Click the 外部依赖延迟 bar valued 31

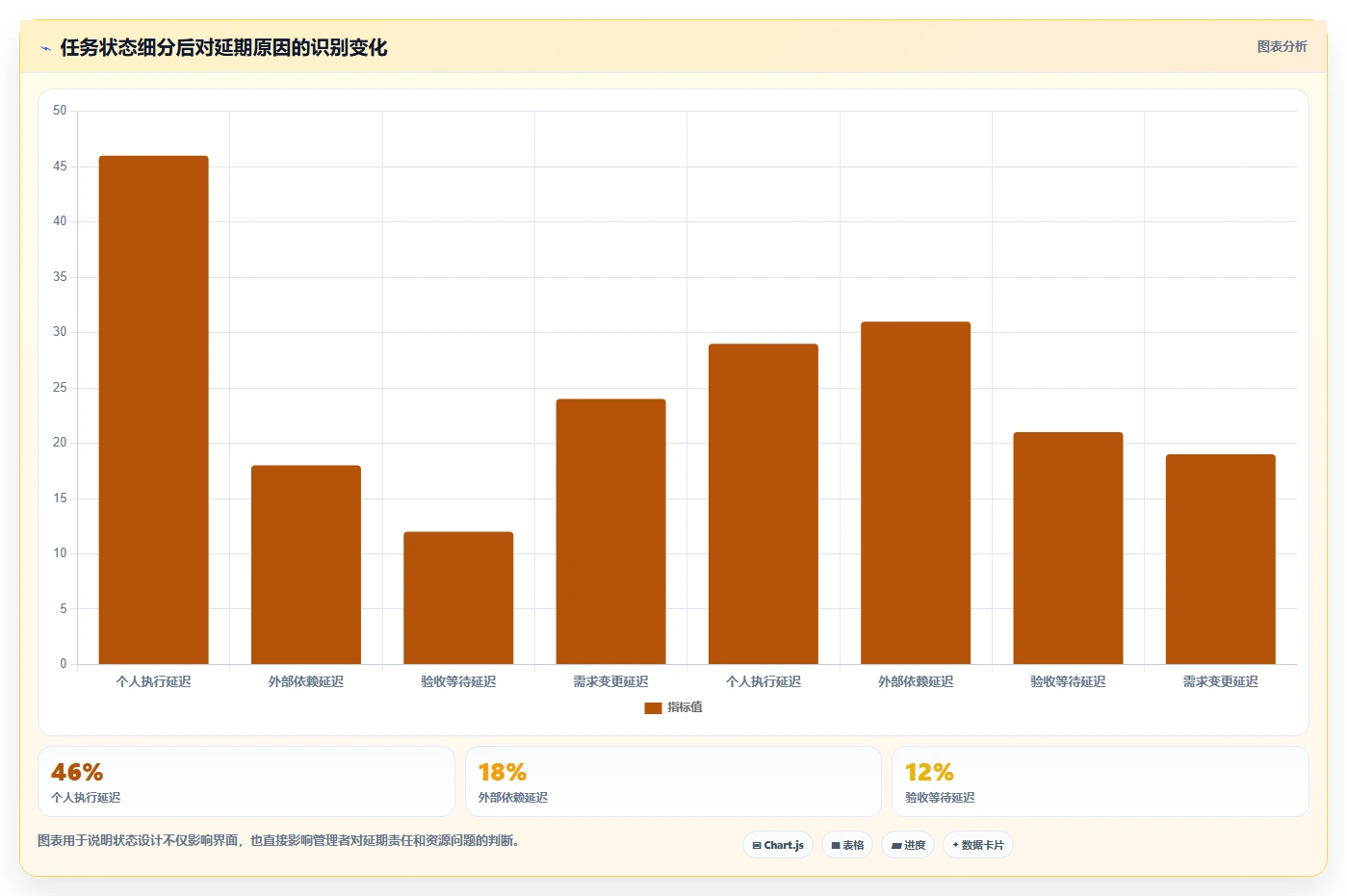click(x=916, y=493)
